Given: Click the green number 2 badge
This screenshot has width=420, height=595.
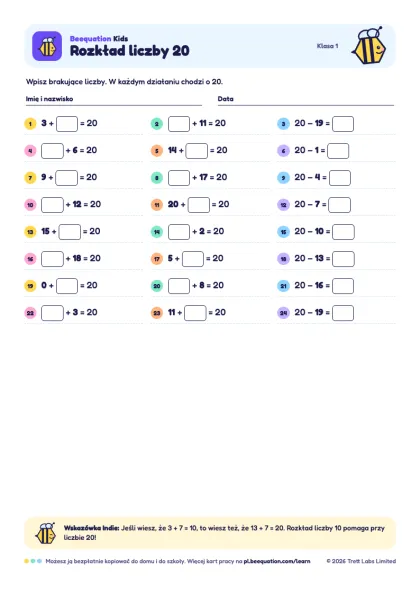Looking at the screenshot, I should click(x=157, y=124).
